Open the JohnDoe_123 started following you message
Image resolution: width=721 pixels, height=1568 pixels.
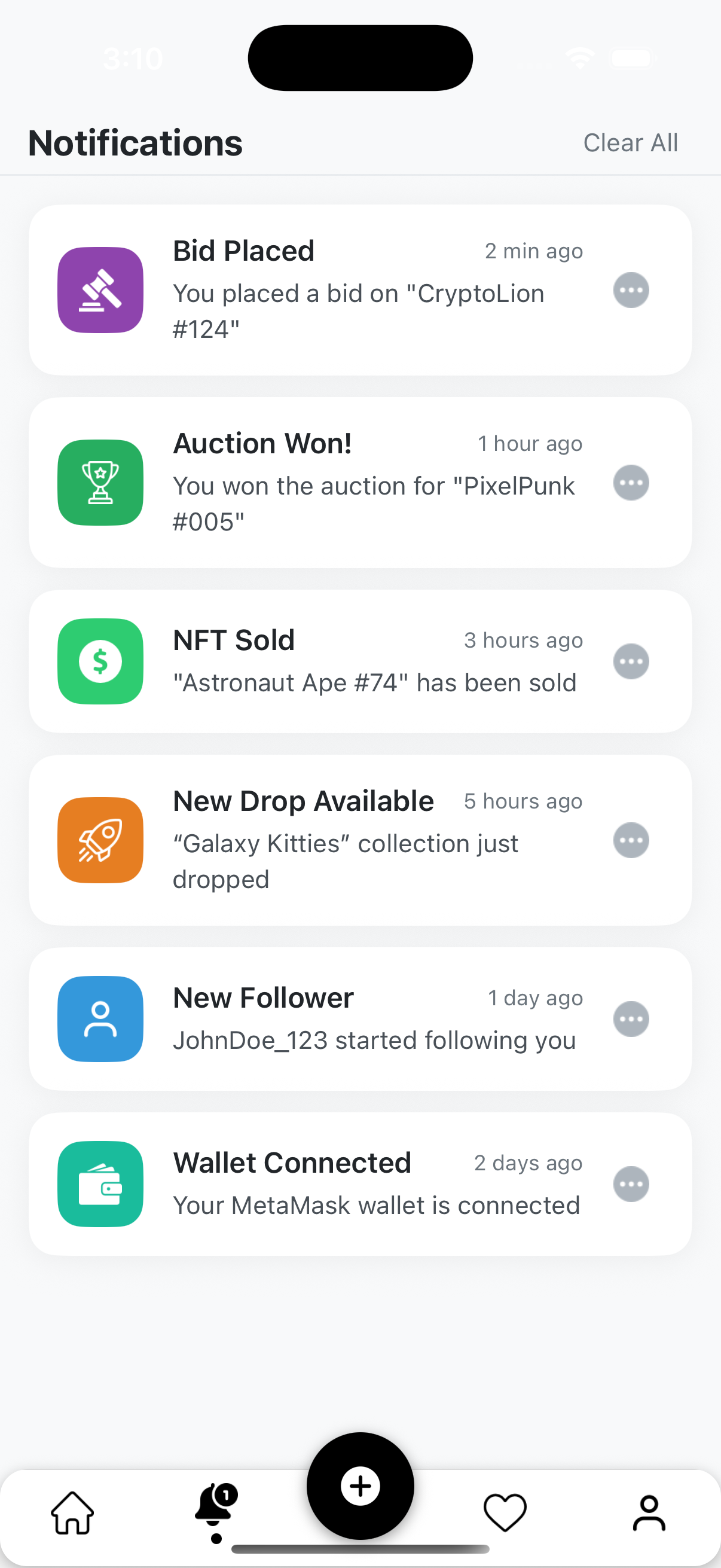tap(374, 1039)
